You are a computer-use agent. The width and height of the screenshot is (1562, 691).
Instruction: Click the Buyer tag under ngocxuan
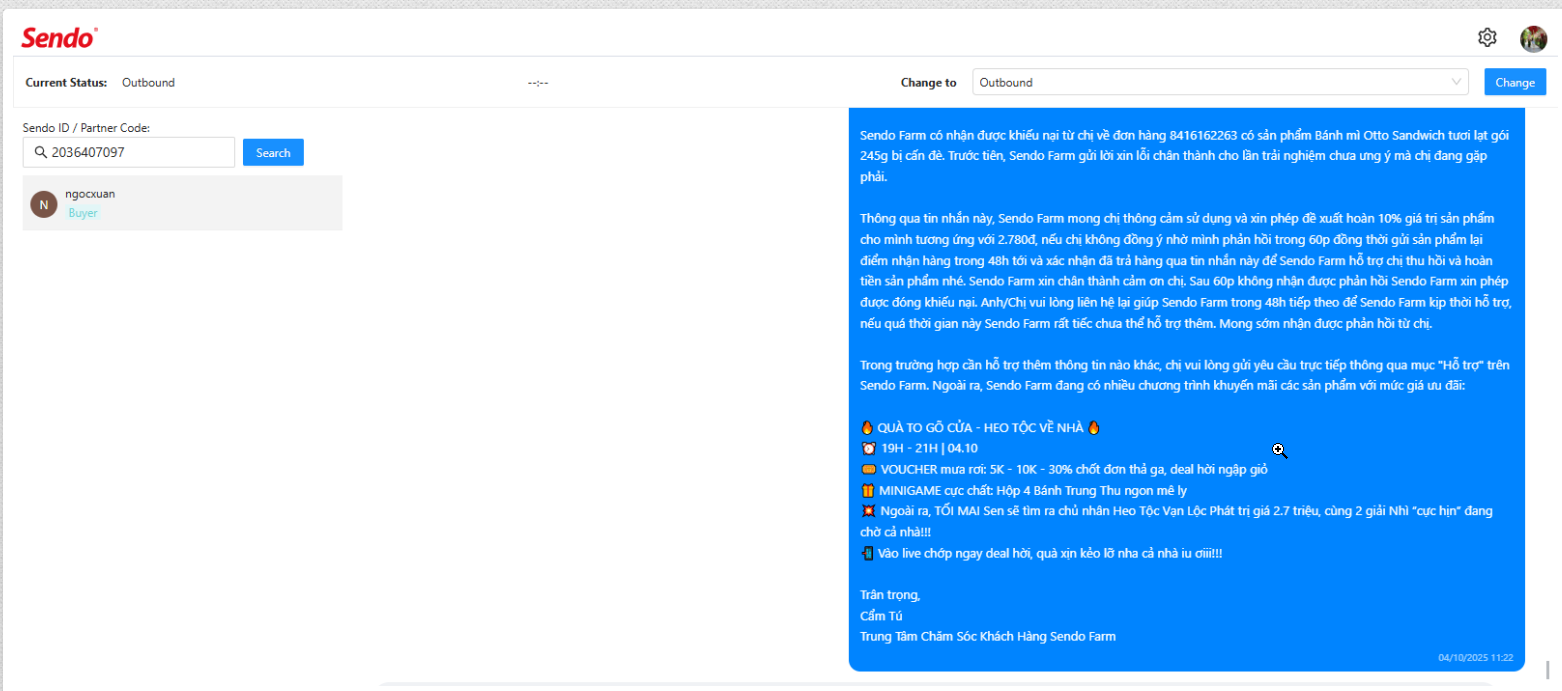point(83,213)
